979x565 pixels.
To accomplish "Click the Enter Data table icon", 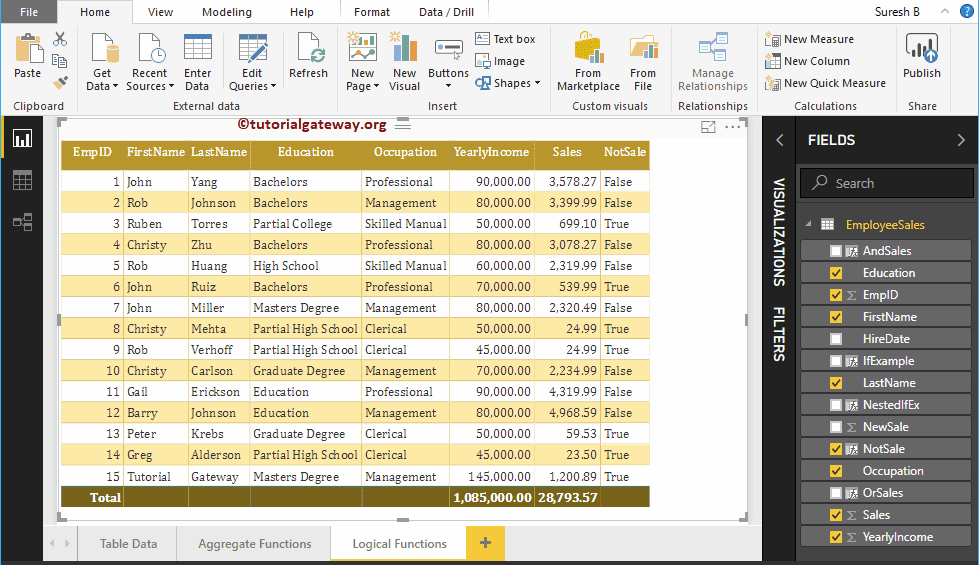I will (x=198, y=48).
